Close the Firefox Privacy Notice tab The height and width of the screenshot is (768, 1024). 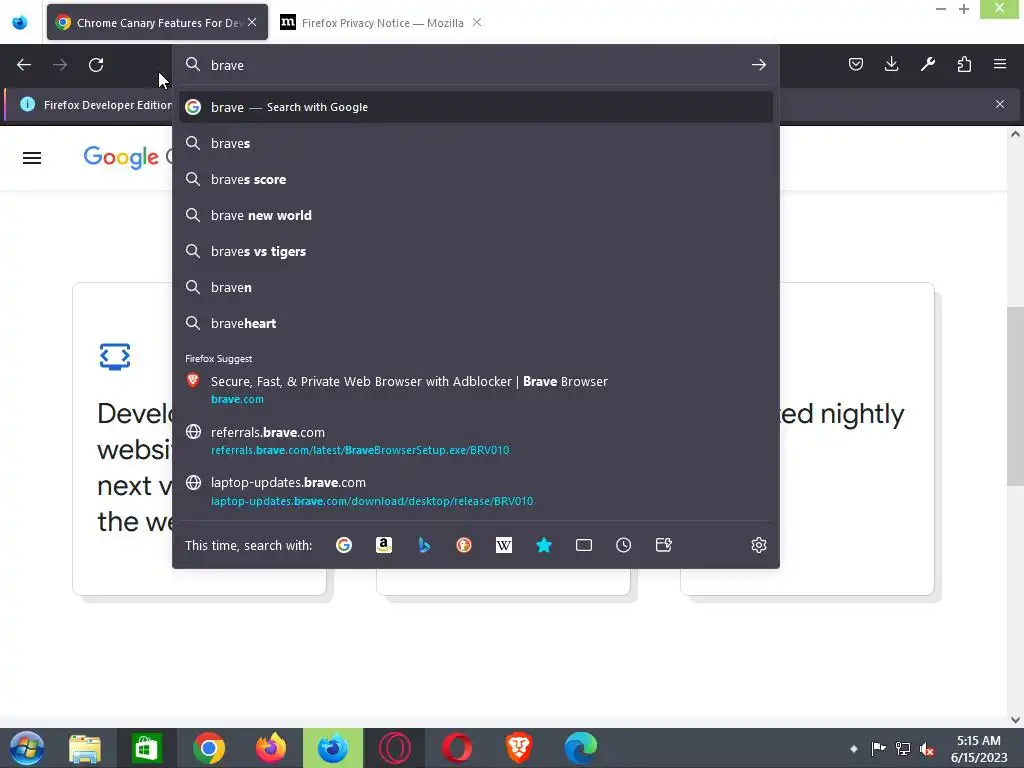tap(477, 22)
